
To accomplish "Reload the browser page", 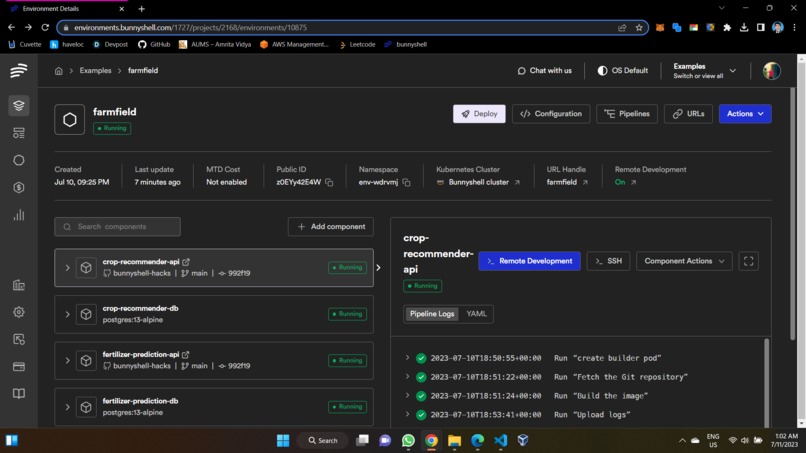I will click(45, 27).
